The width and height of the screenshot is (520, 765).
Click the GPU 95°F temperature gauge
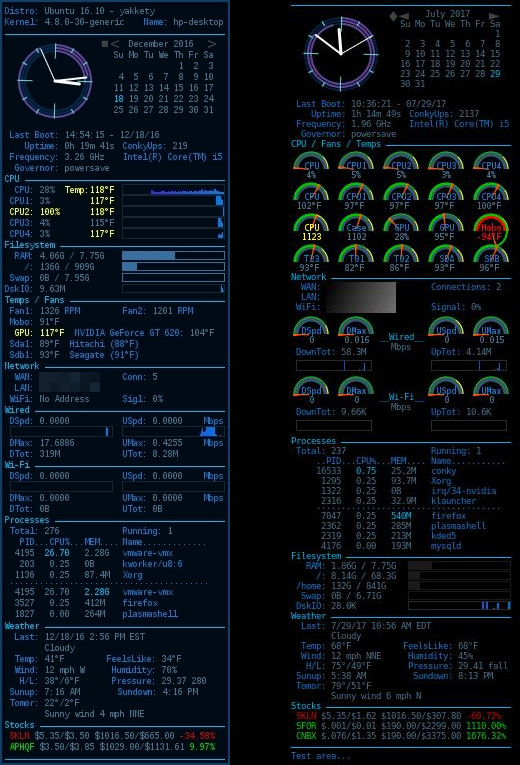(446, 228)
